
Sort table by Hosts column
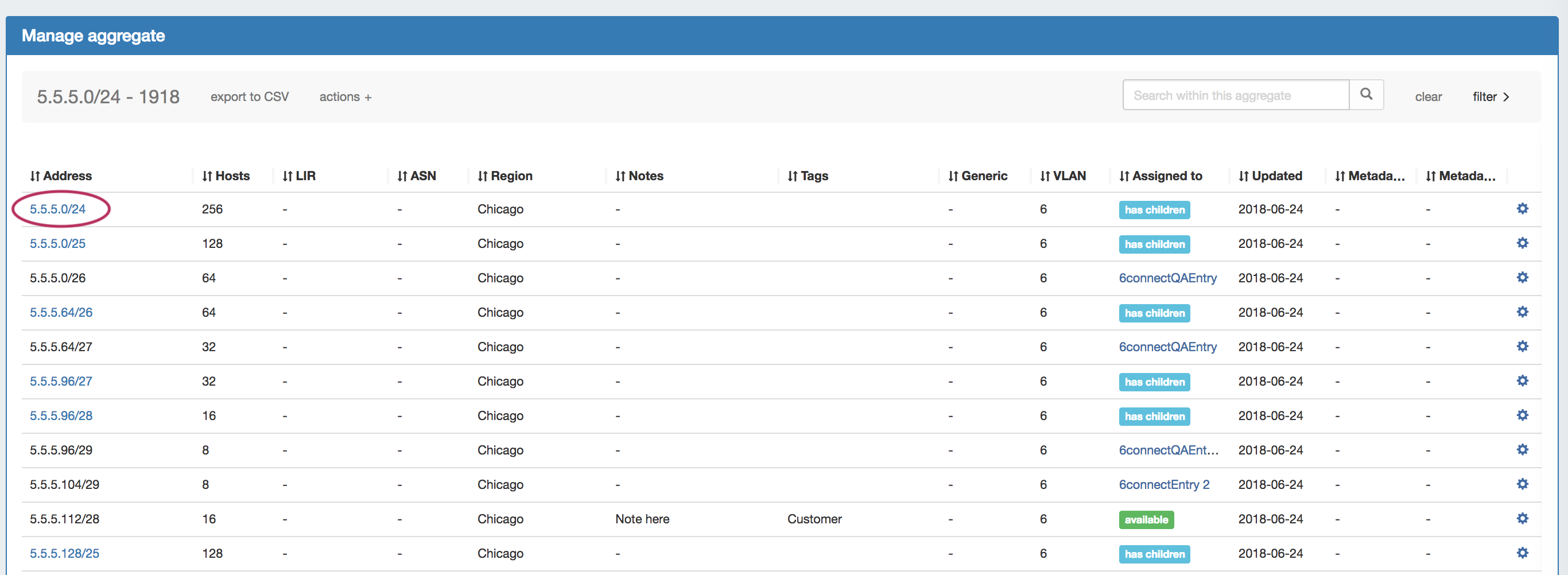(226, 176)
